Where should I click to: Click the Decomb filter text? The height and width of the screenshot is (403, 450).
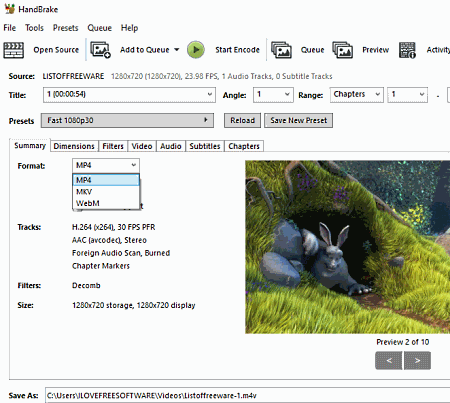pyautogui.click(x=86, y=286)
